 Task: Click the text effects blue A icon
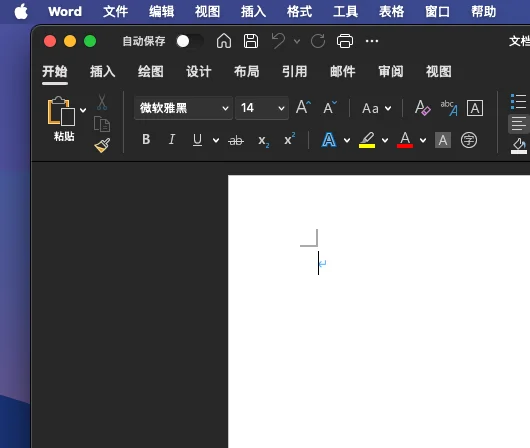(329, 140)
